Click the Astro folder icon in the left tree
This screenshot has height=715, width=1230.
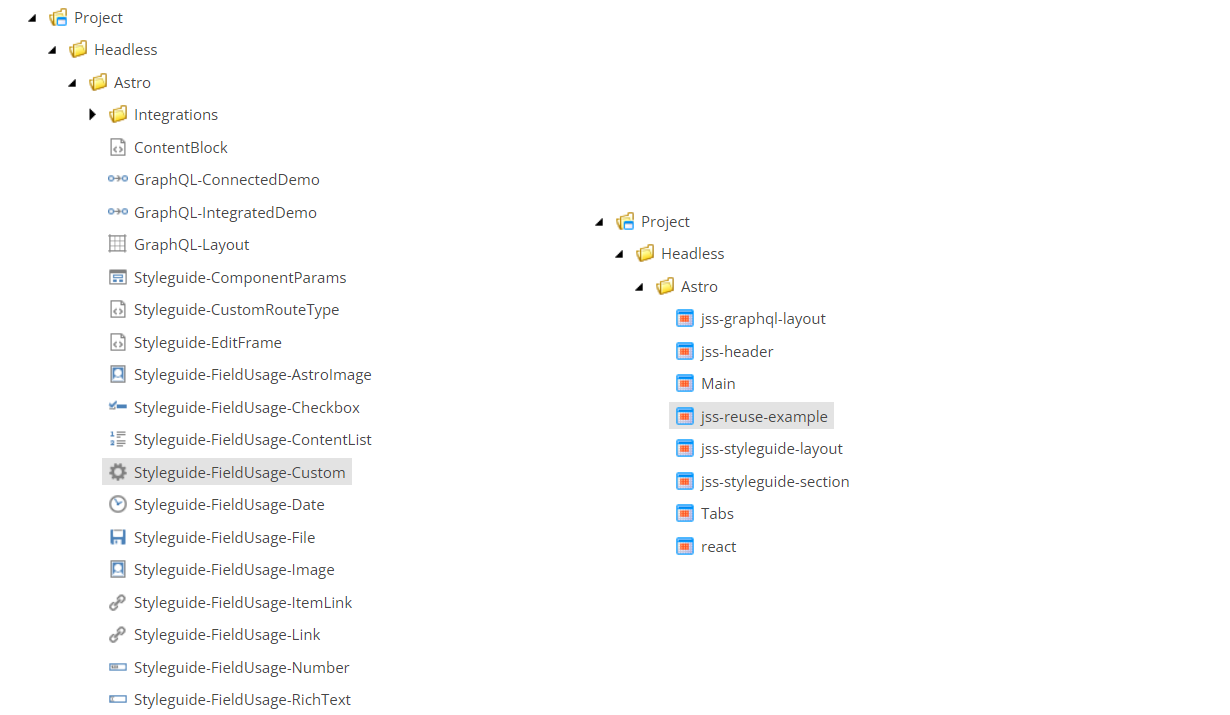coord(97,82)
